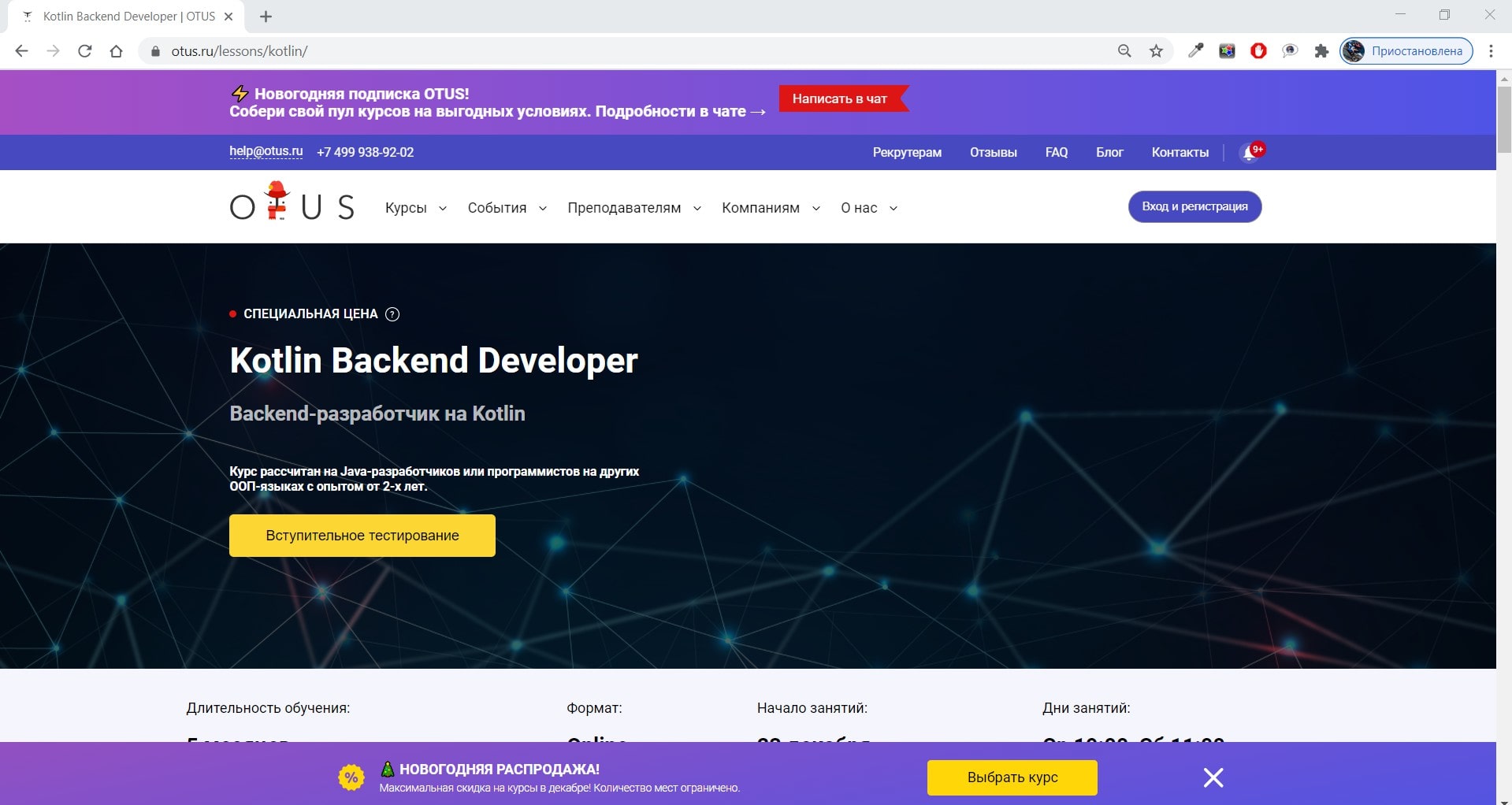Image resolution: width=1512 pixels, height=805 pixels.
Task: Expand the Преподавателям dropdown menu
Action: tap(633, 208)
